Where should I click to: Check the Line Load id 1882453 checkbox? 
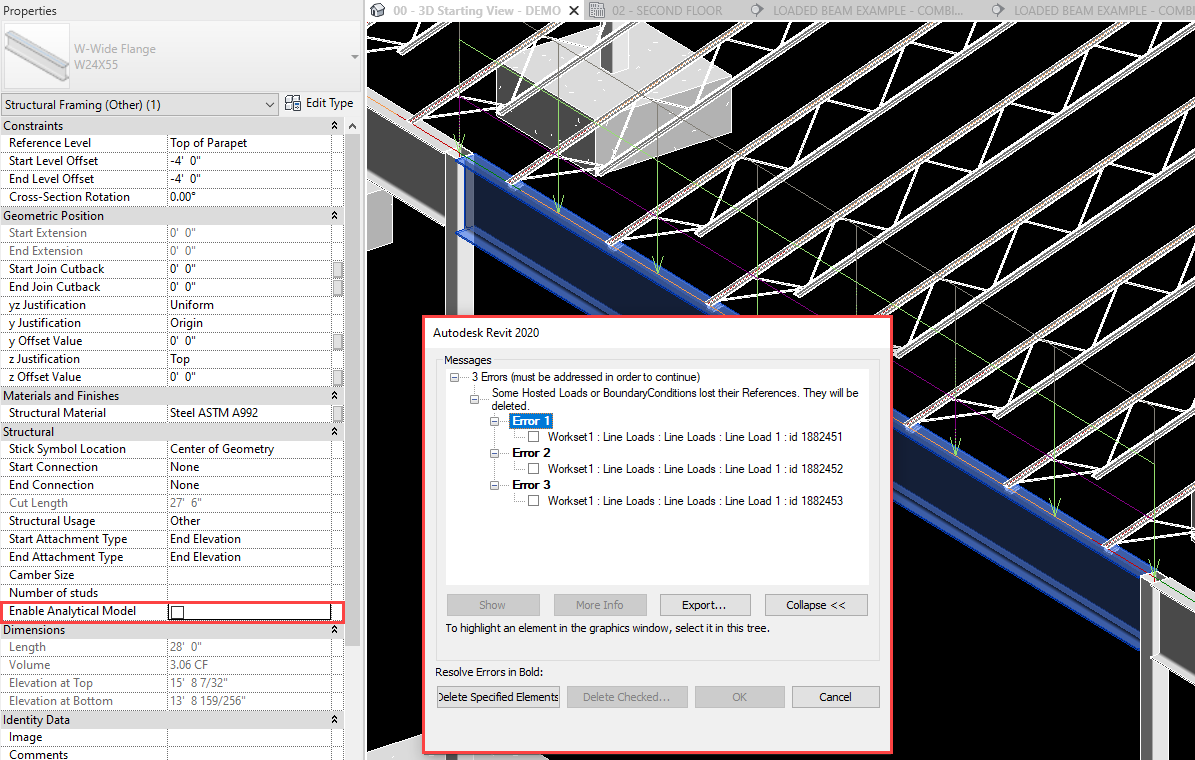533,501
